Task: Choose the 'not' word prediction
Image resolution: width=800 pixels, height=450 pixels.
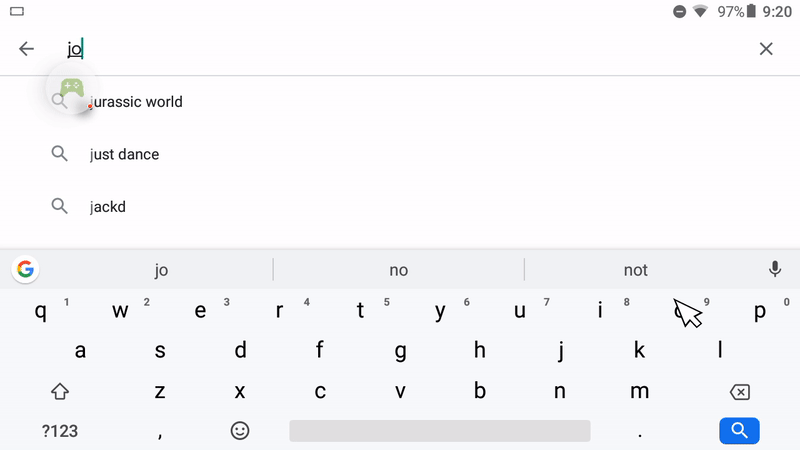Action: tap(635, 269)
